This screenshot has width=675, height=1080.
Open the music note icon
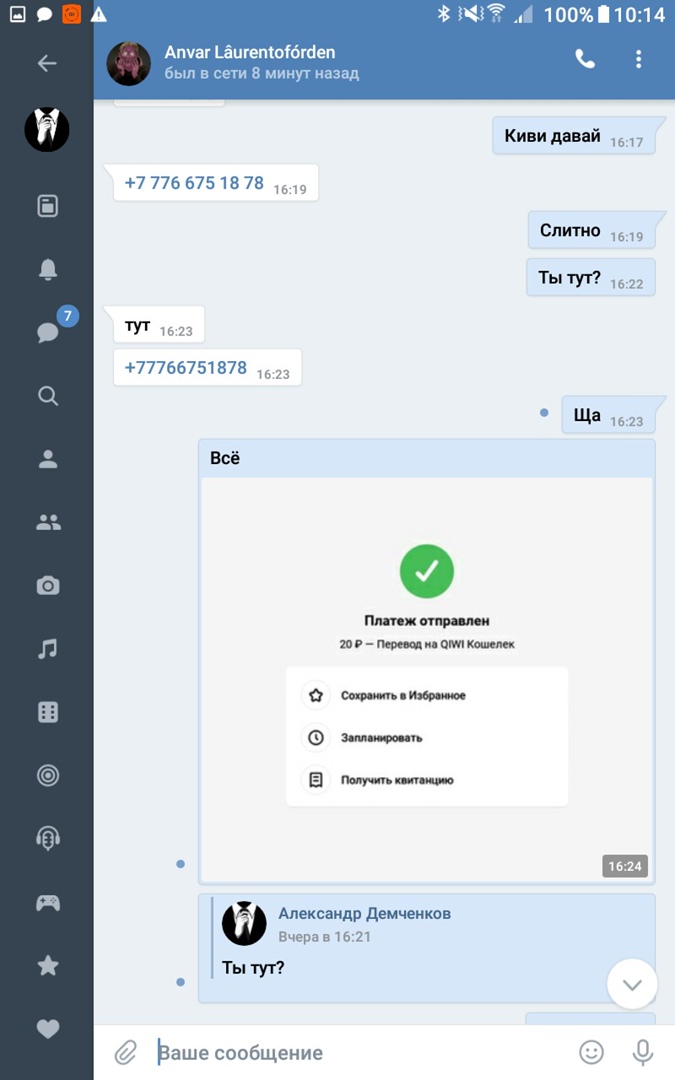[47, 649]
